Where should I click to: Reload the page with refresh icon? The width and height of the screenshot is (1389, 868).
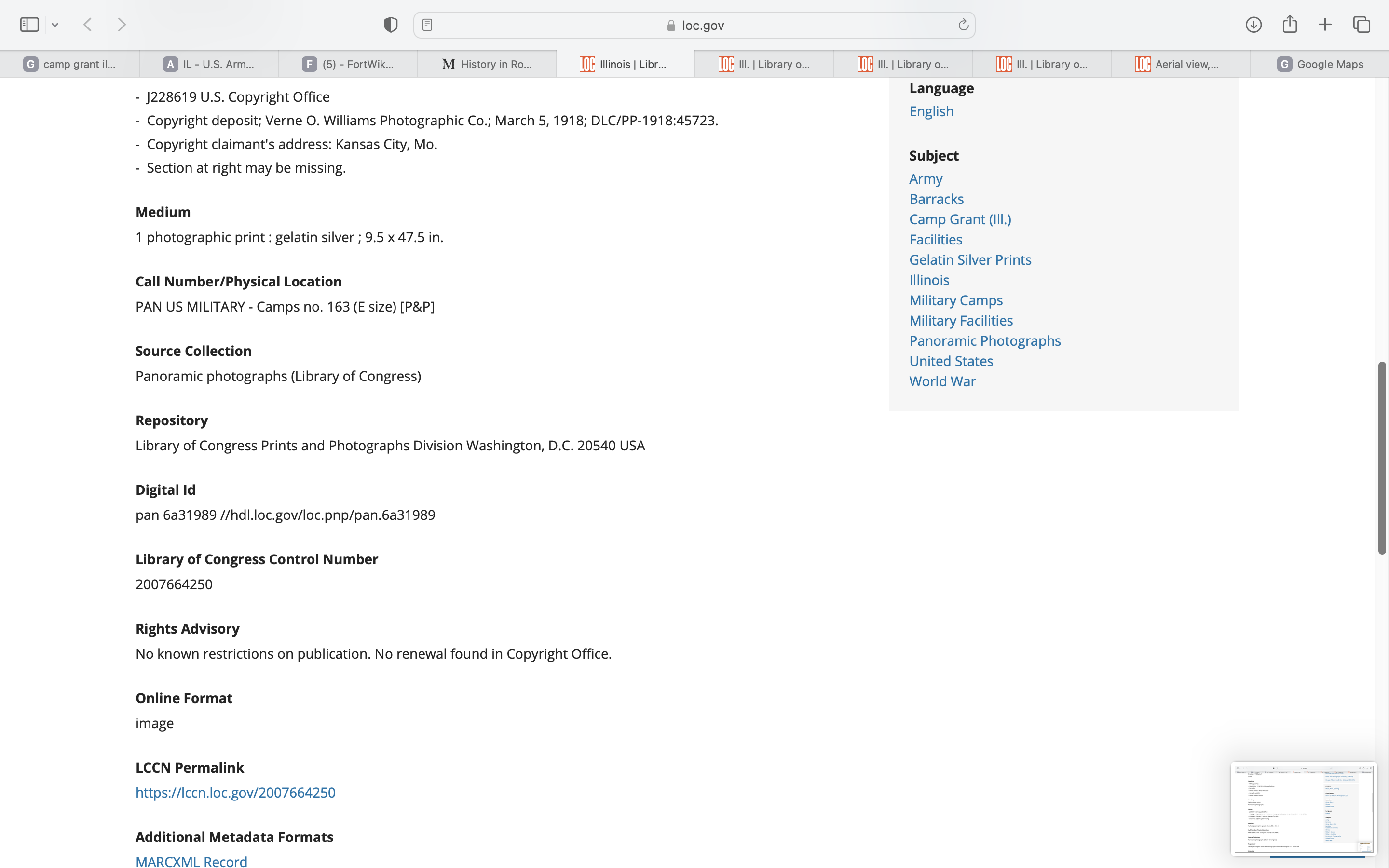[963, 25]
